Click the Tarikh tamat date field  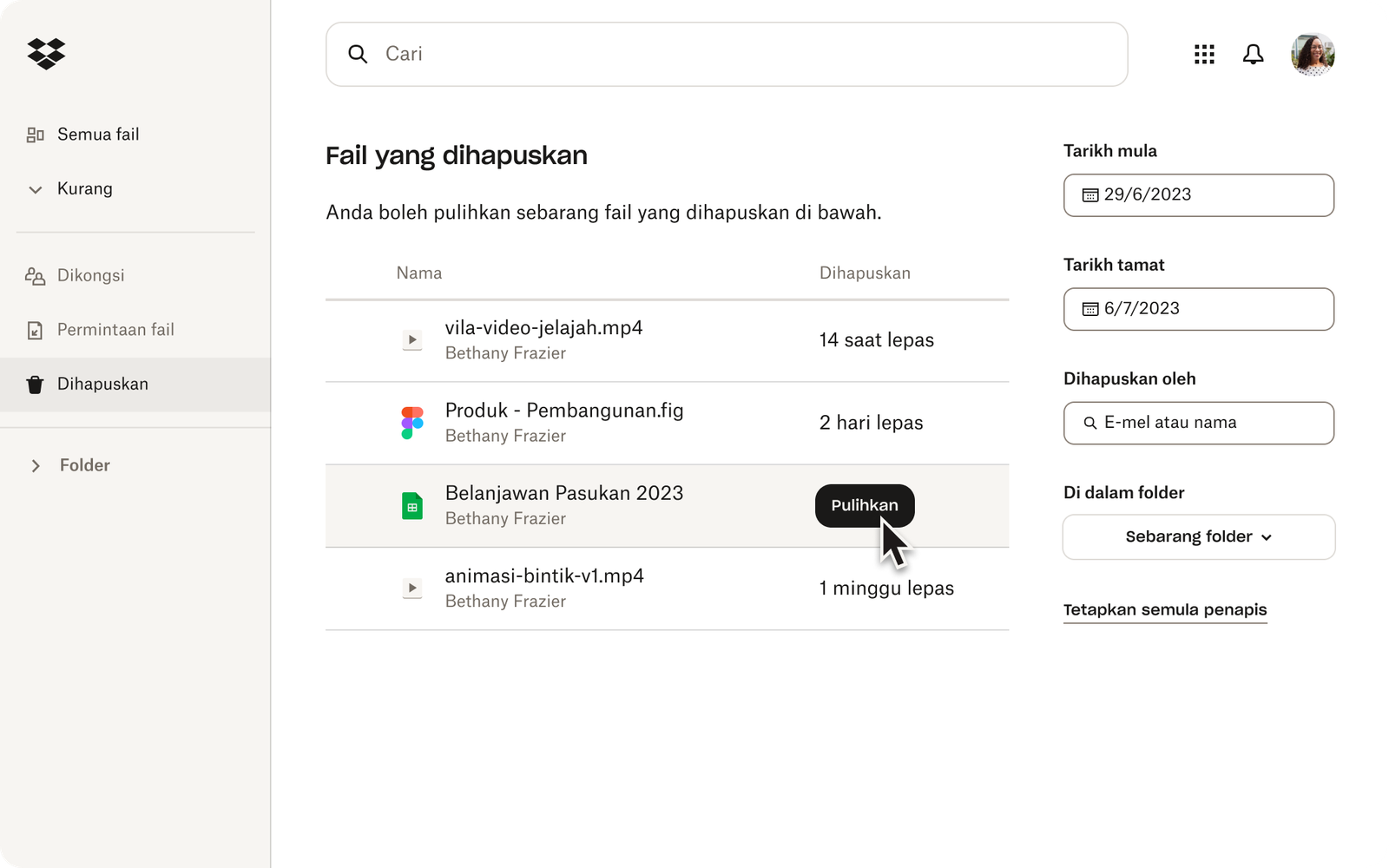(1198, 309)
